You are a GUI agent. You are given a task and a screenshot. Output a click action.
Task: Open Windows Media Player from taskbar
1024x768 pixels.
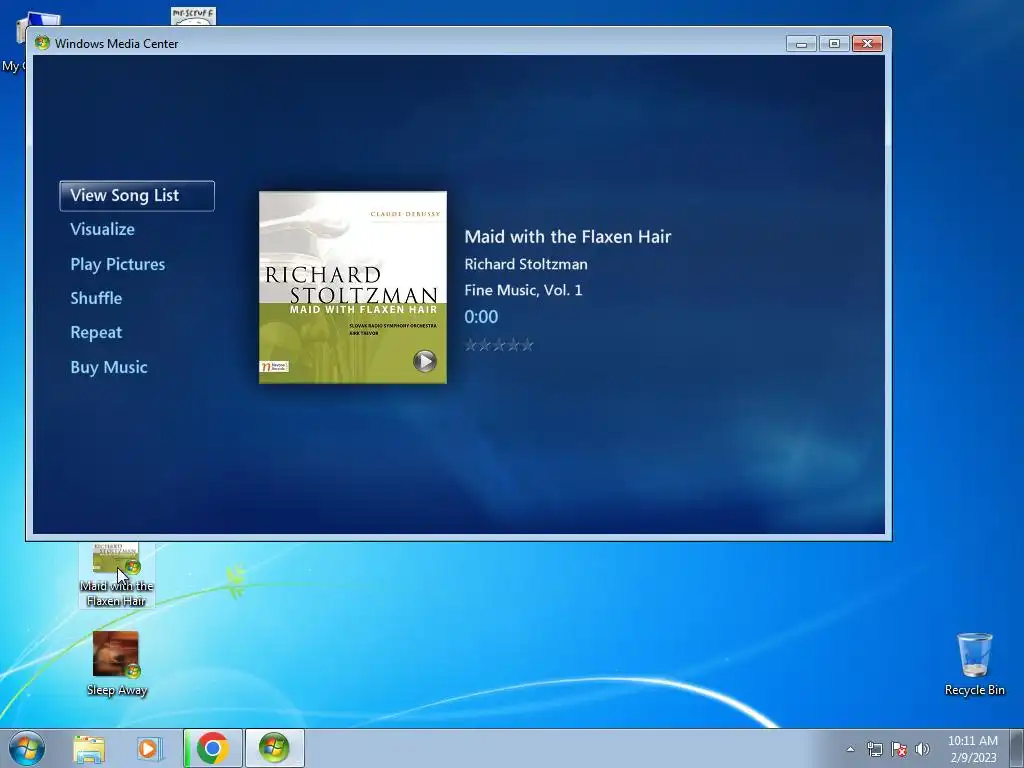point(149,749)
